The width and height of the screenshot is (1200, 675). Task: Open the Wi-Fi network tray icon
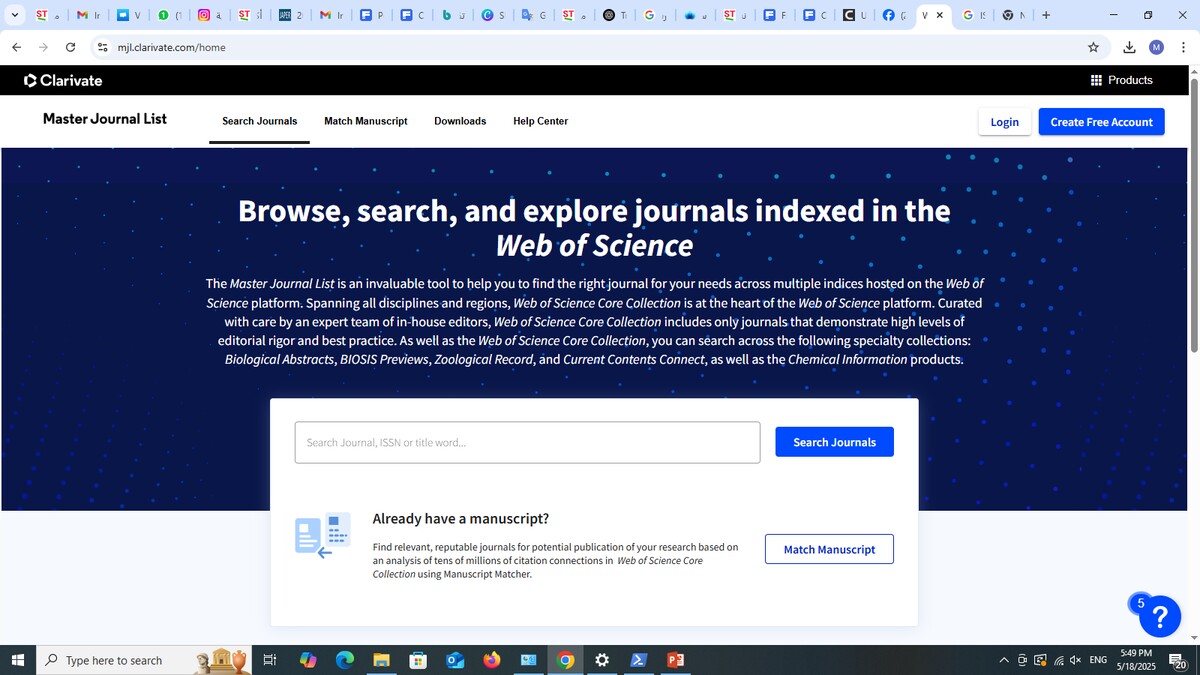pos(1058,660)
